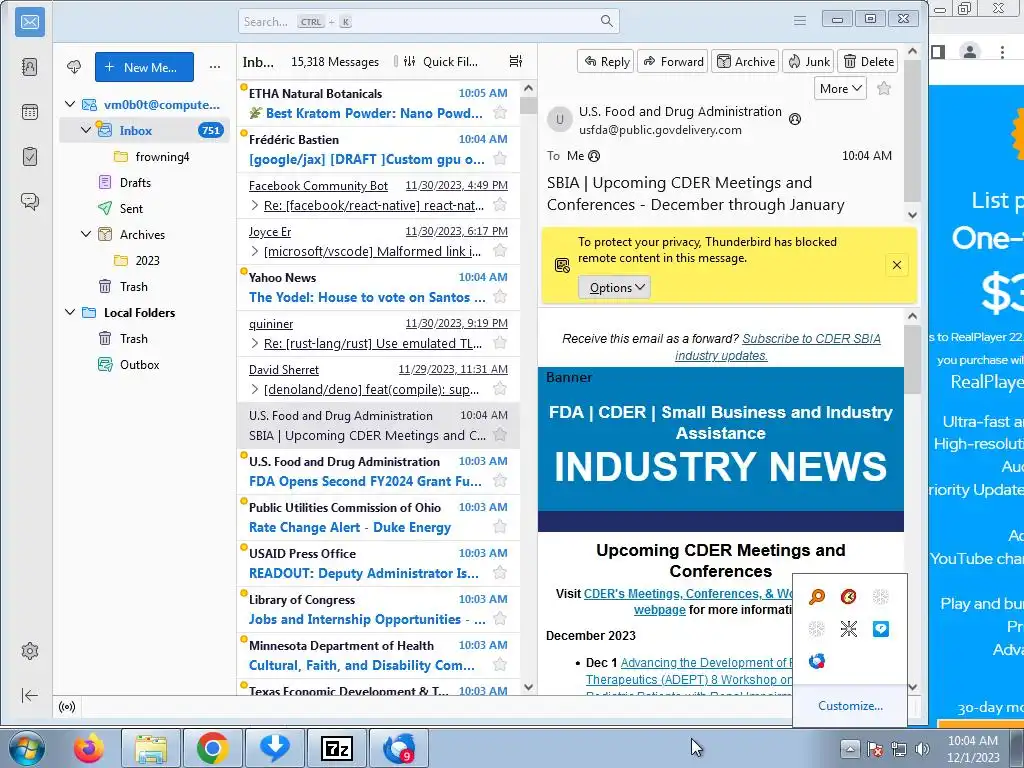The image size is (1024, 768).
Task: Click the New Message button
Action: click(x=144, y=67)
